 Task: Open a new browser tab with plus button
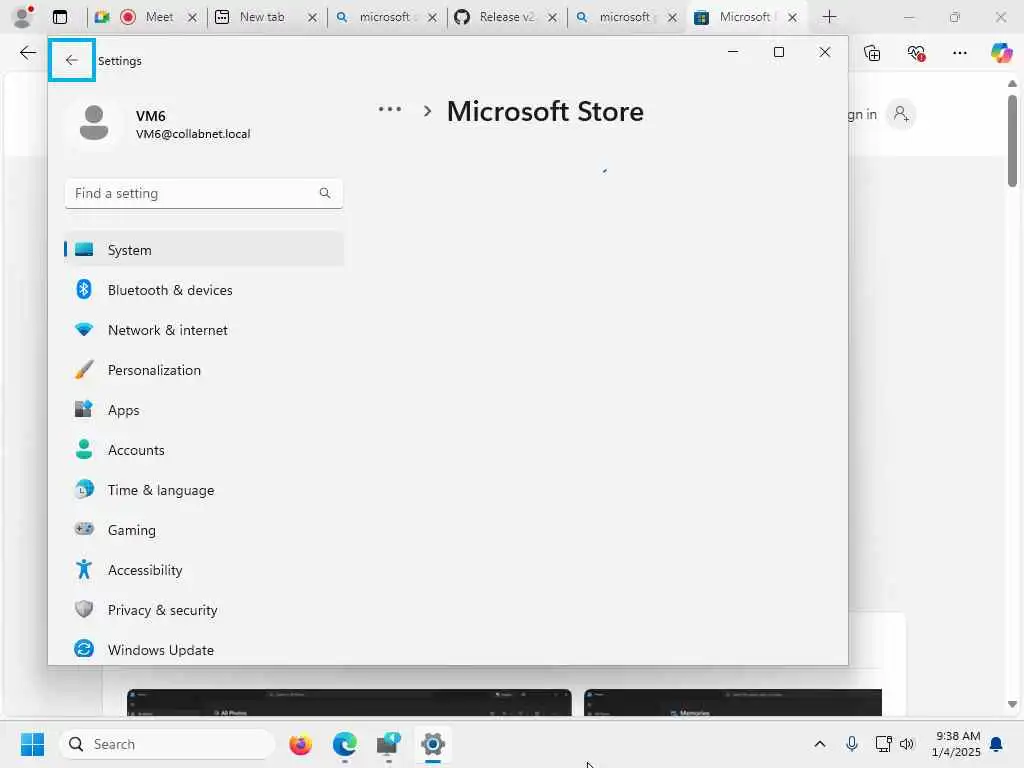pyautogui.click(x=829, y=17)
